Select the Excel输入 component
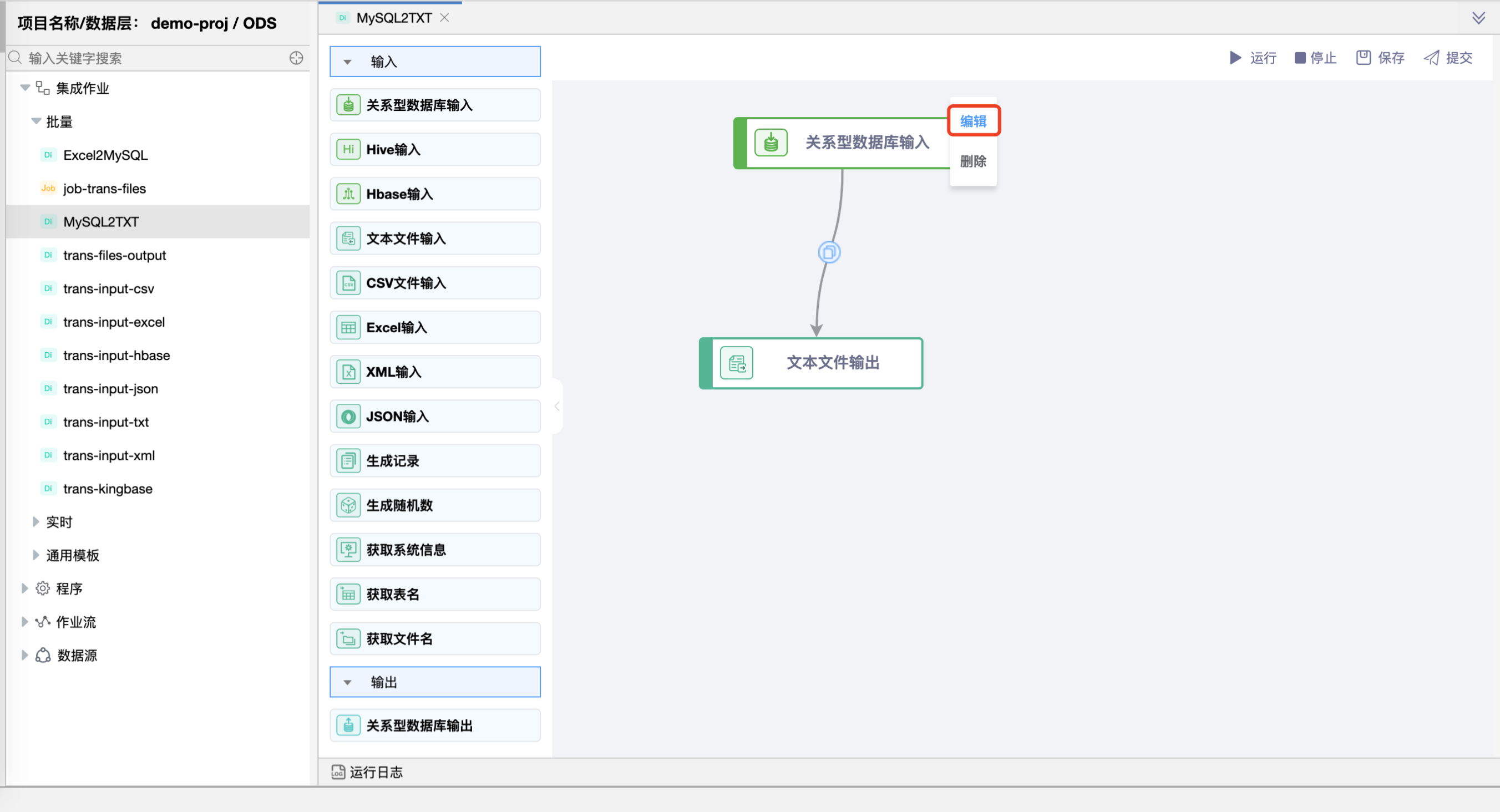The image size is (1500, 812). tap(434, 327)
